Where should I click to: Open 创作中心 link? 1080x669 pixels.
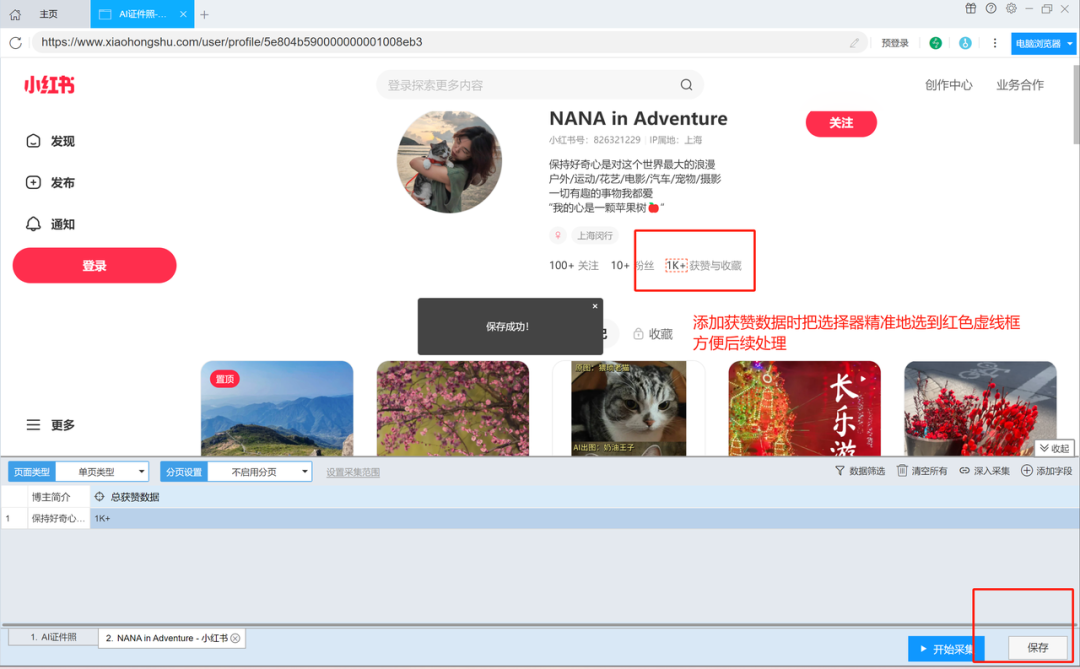(948, 85)
